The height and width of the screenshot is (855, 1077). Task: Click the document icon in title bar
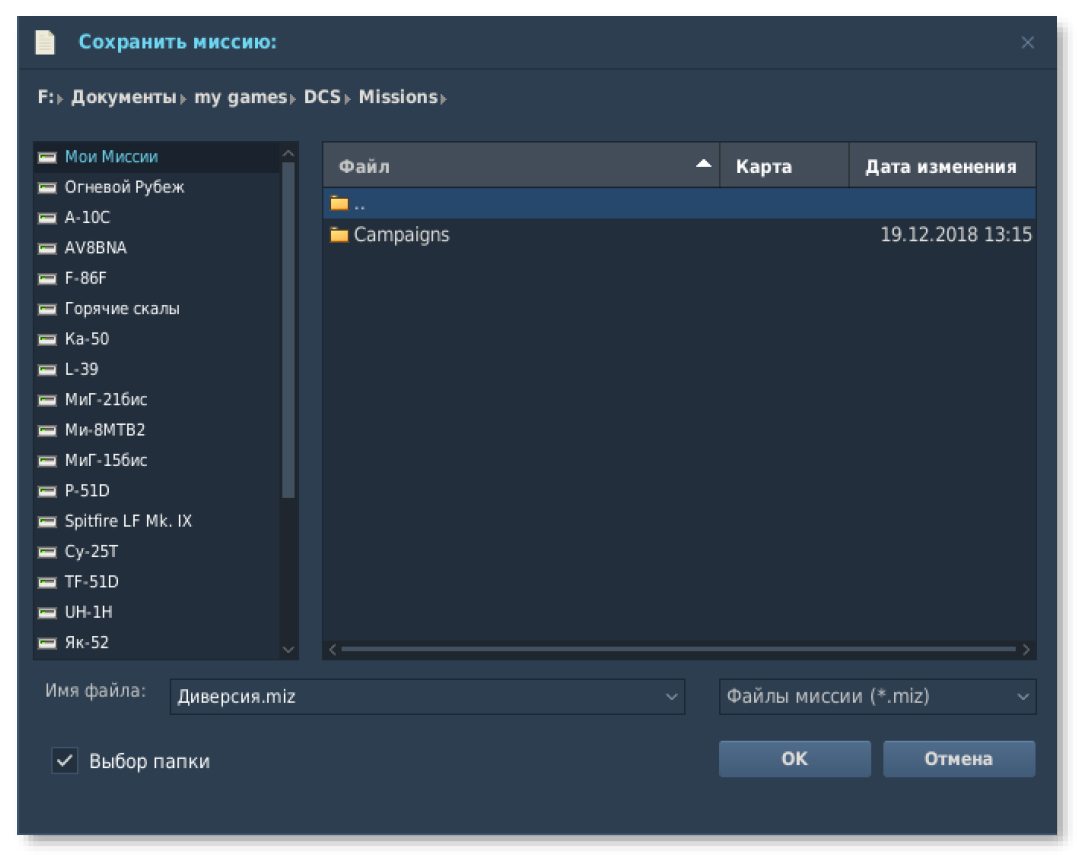click(45, 42)
